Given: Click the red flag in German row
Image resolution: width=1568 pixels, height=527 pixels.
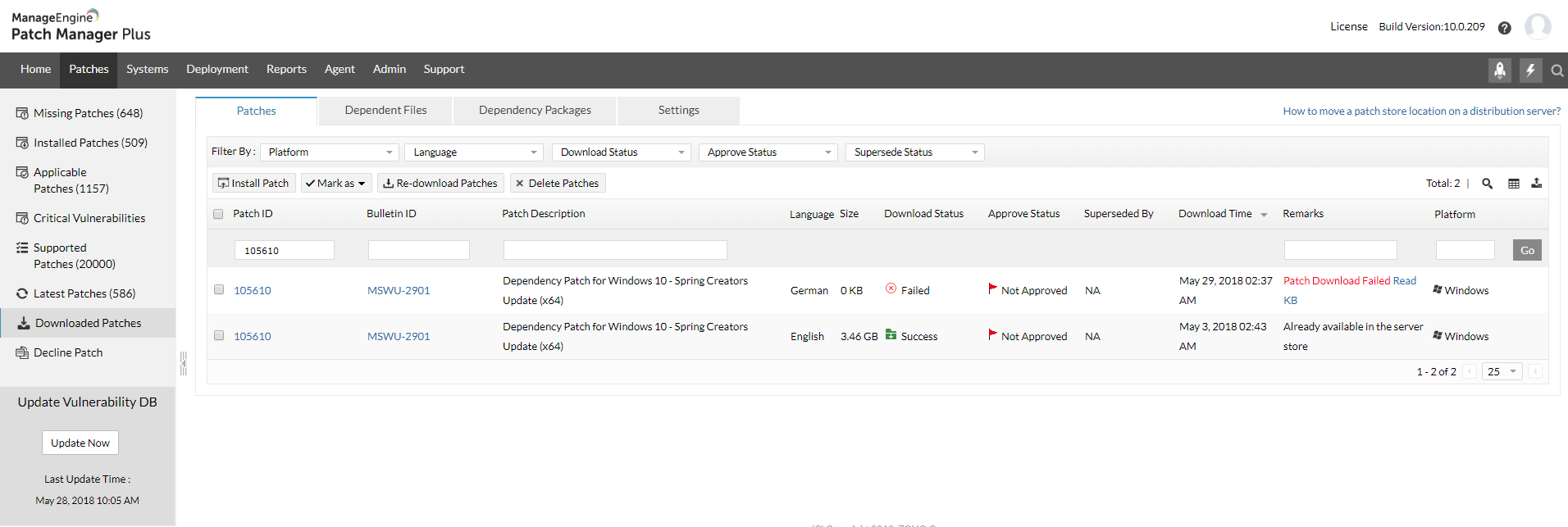Looking at the screenshot, I should tap(992, 288).
